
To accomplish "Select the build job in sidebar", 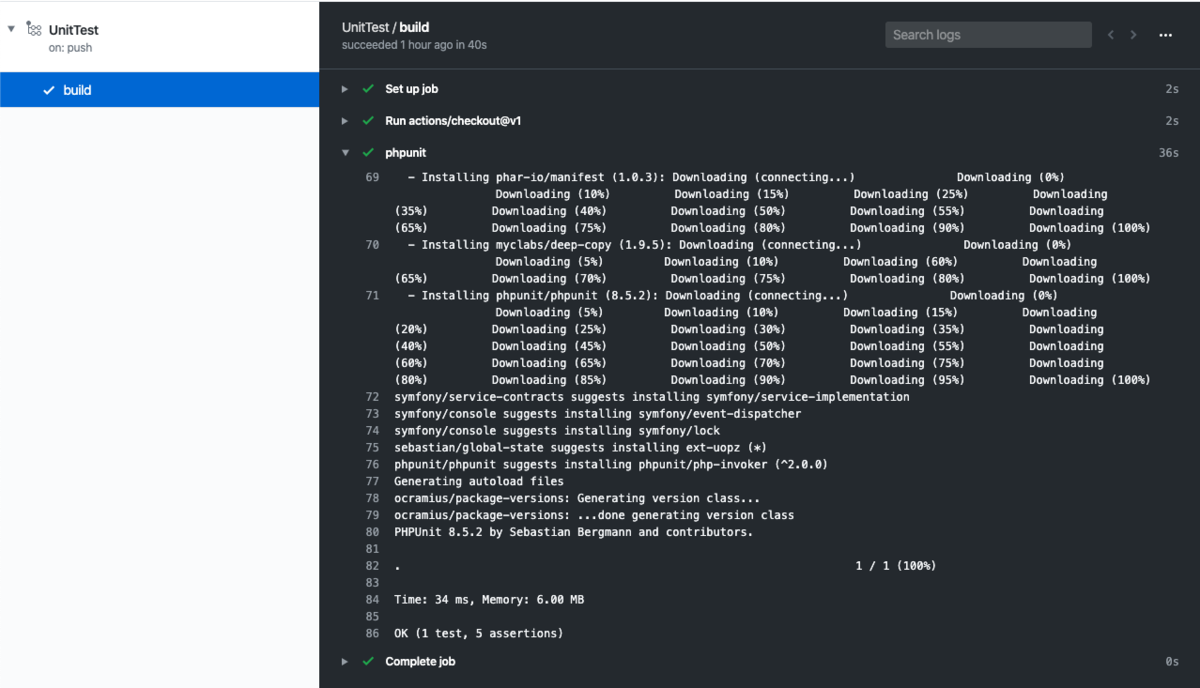I will coord(159,90).
